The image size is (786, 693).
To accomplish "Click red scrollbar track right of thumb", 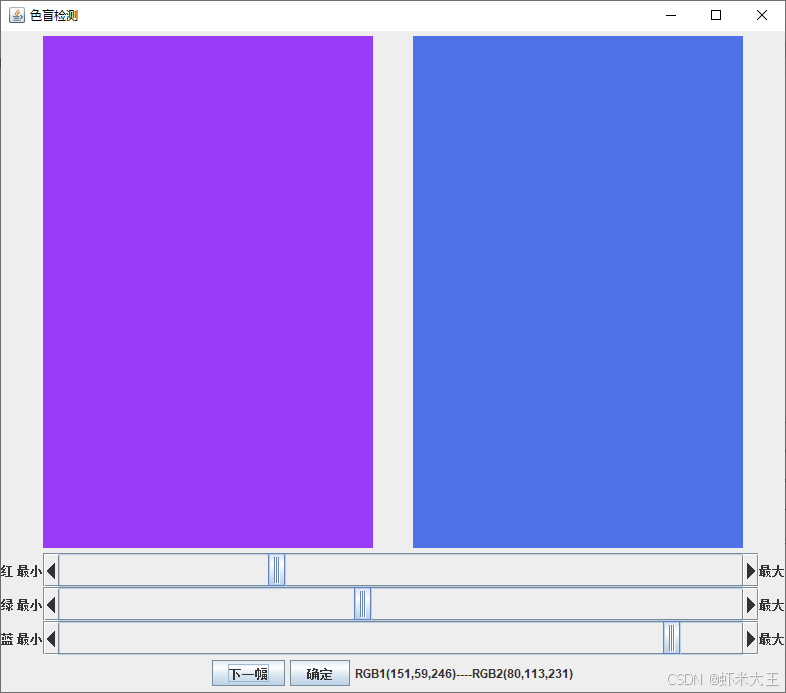I will click(514, 570).
